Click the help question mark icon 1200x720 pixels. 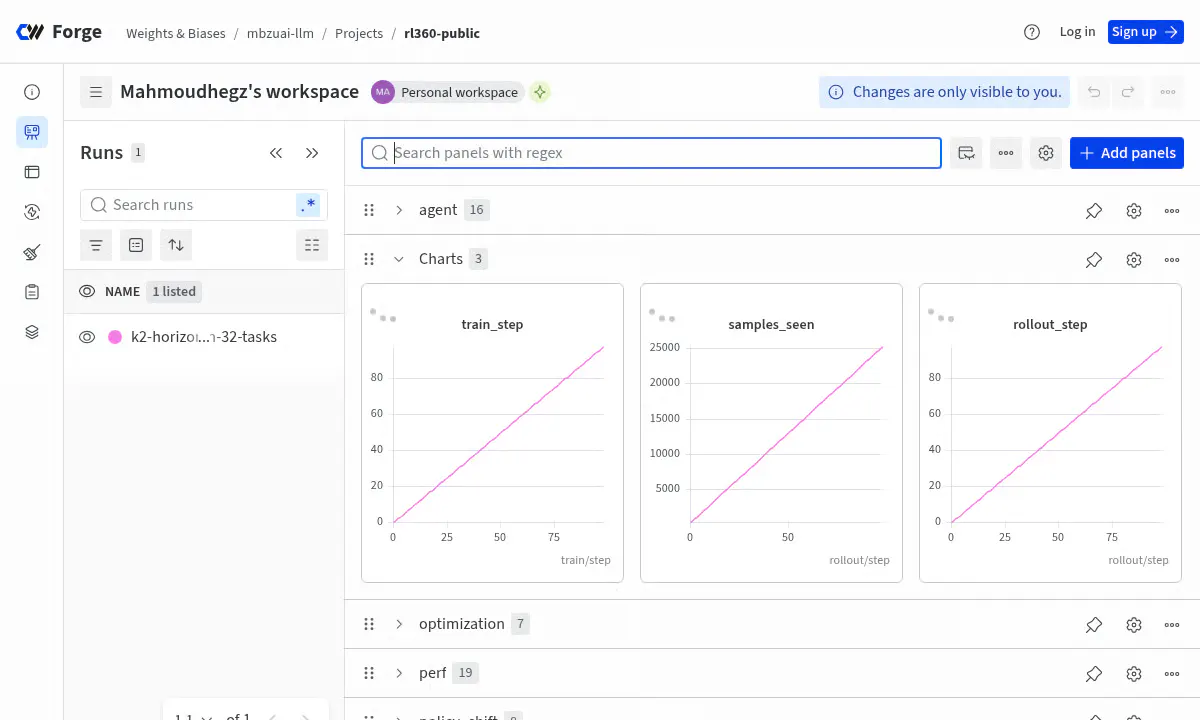tap(1032, 32)
